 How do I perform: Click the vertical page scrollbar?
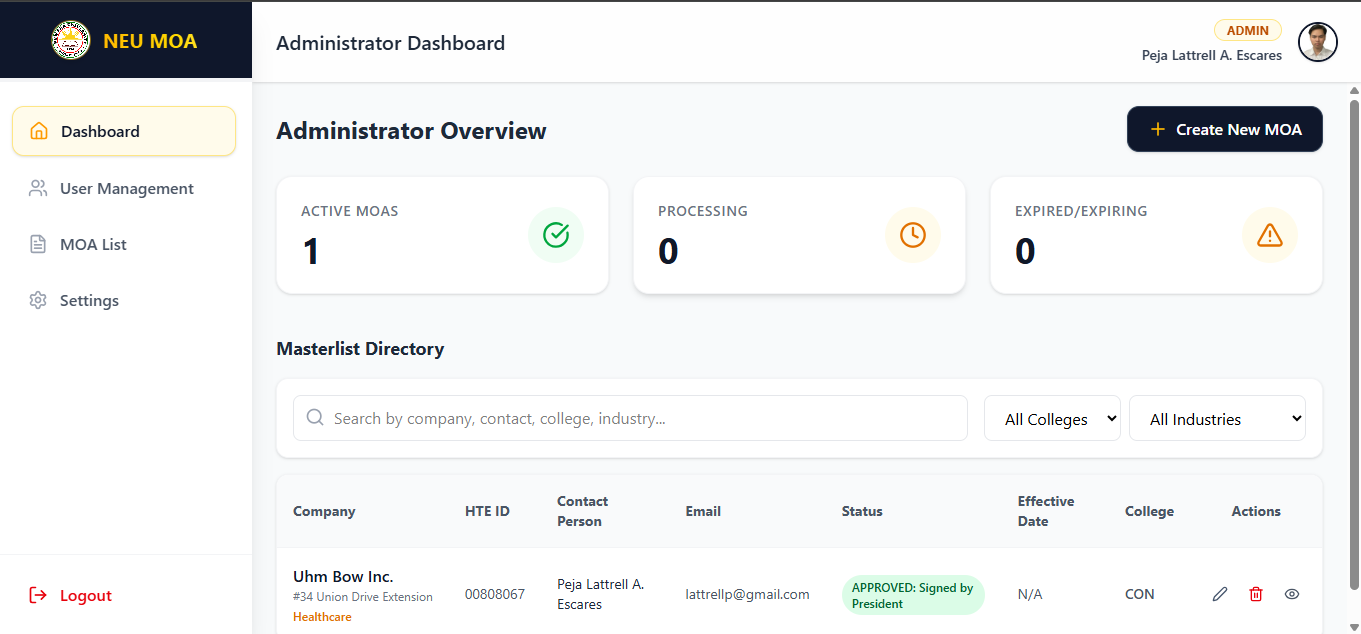(1354, 343)
